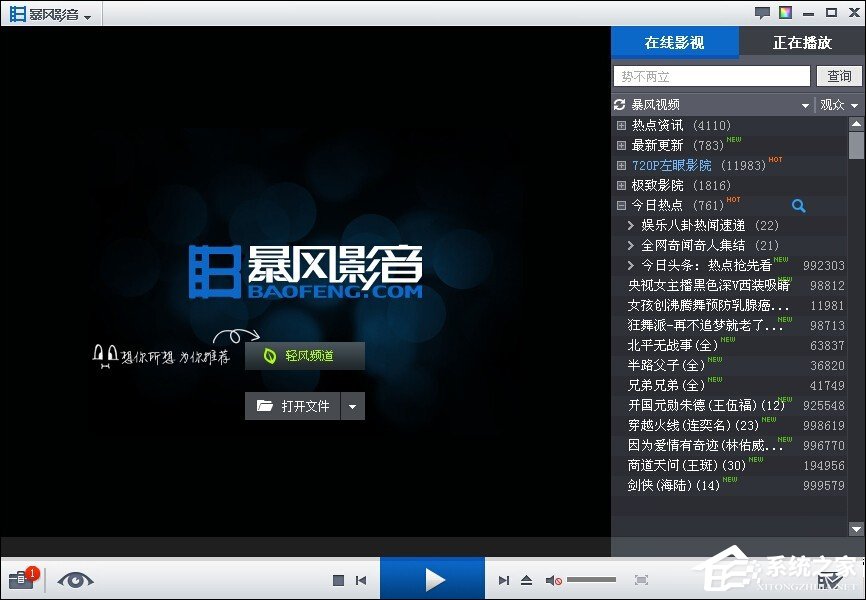
Task: Adjust the volume slider
Action: (590, 579)
